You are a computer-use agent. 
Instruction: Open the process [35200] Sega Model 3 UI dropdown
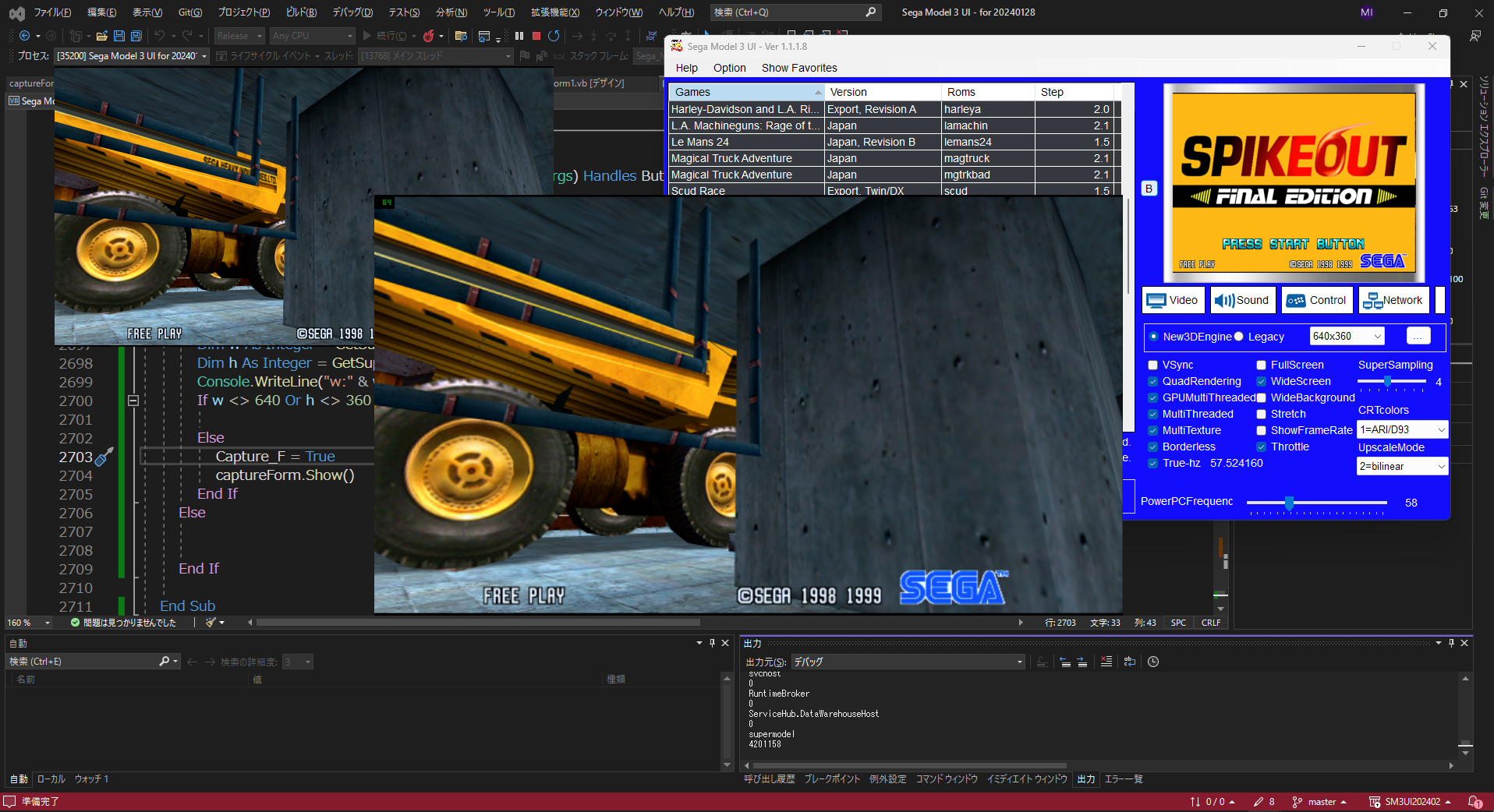pyautogui.click(x=132, y=56)
